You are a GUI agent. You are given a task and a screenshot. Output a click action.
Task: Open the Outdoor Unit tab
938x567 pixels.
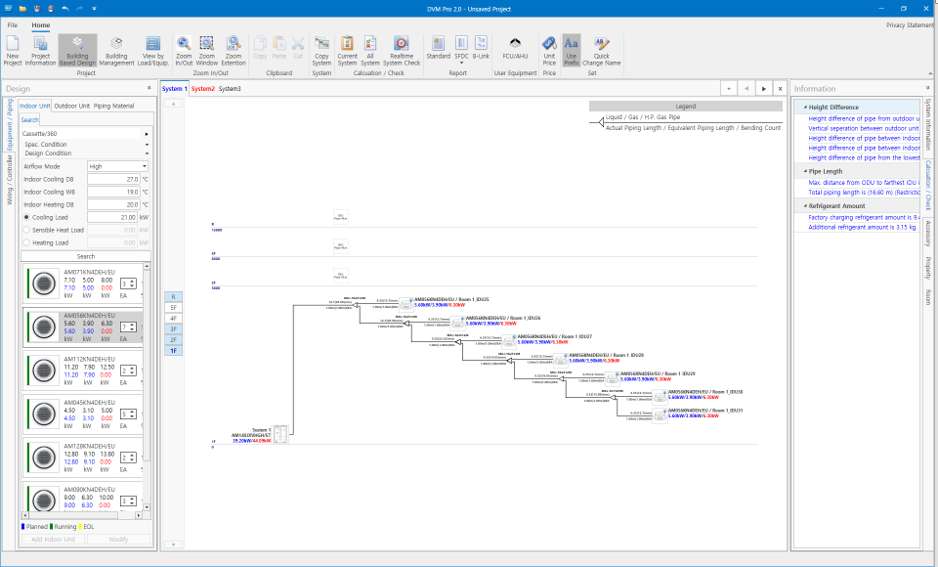click(71, 106)
